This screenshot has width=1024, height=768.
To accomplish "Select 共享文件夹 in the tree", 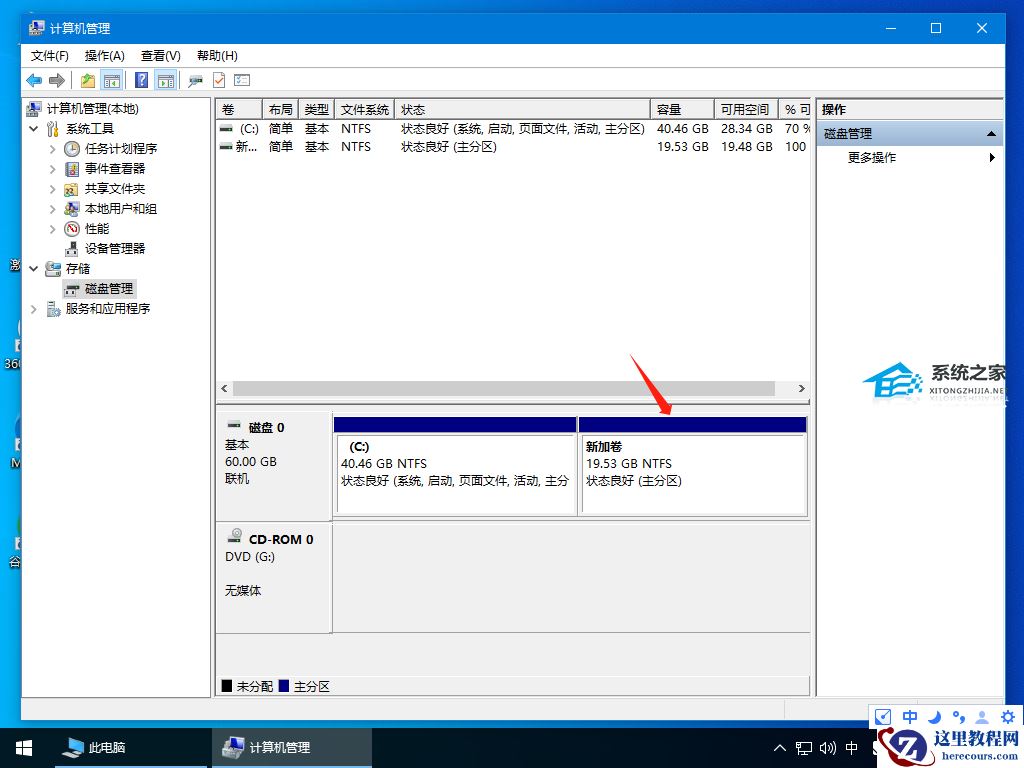I will coord(115,189).
